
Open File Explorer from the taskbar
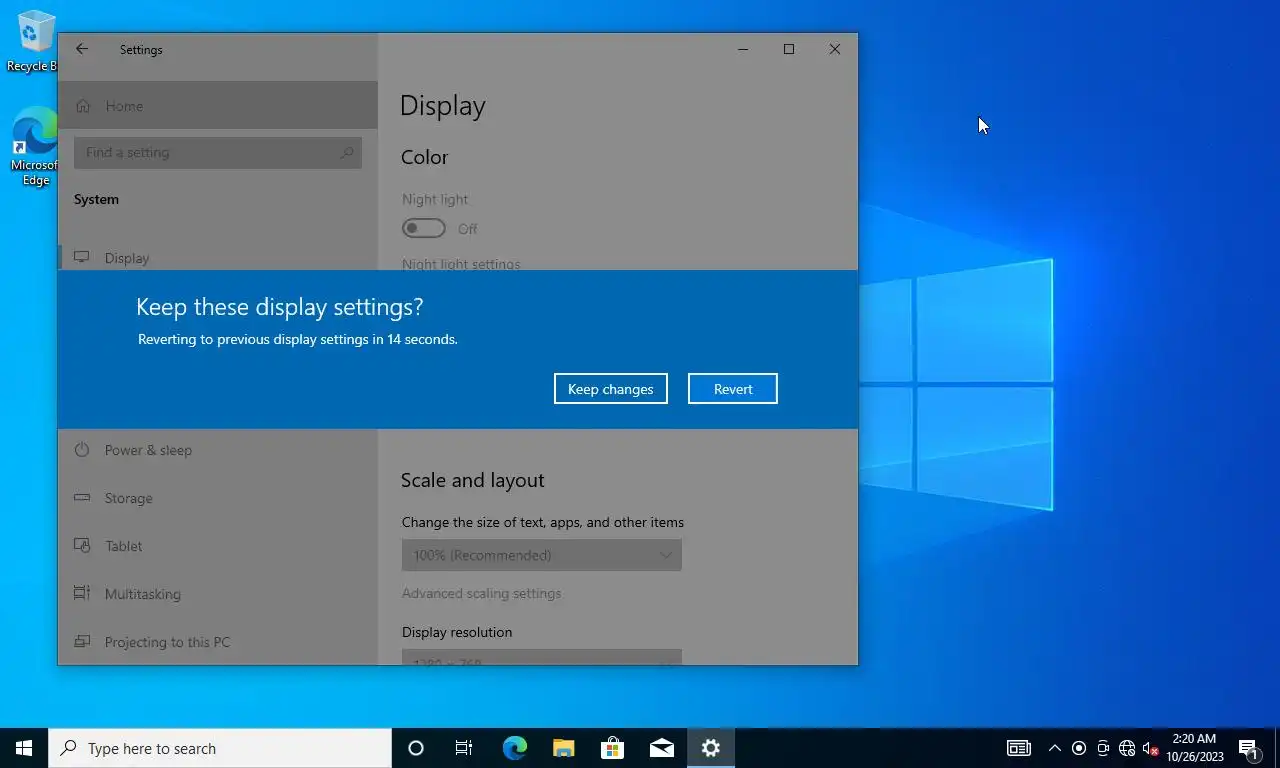[563, 748]
